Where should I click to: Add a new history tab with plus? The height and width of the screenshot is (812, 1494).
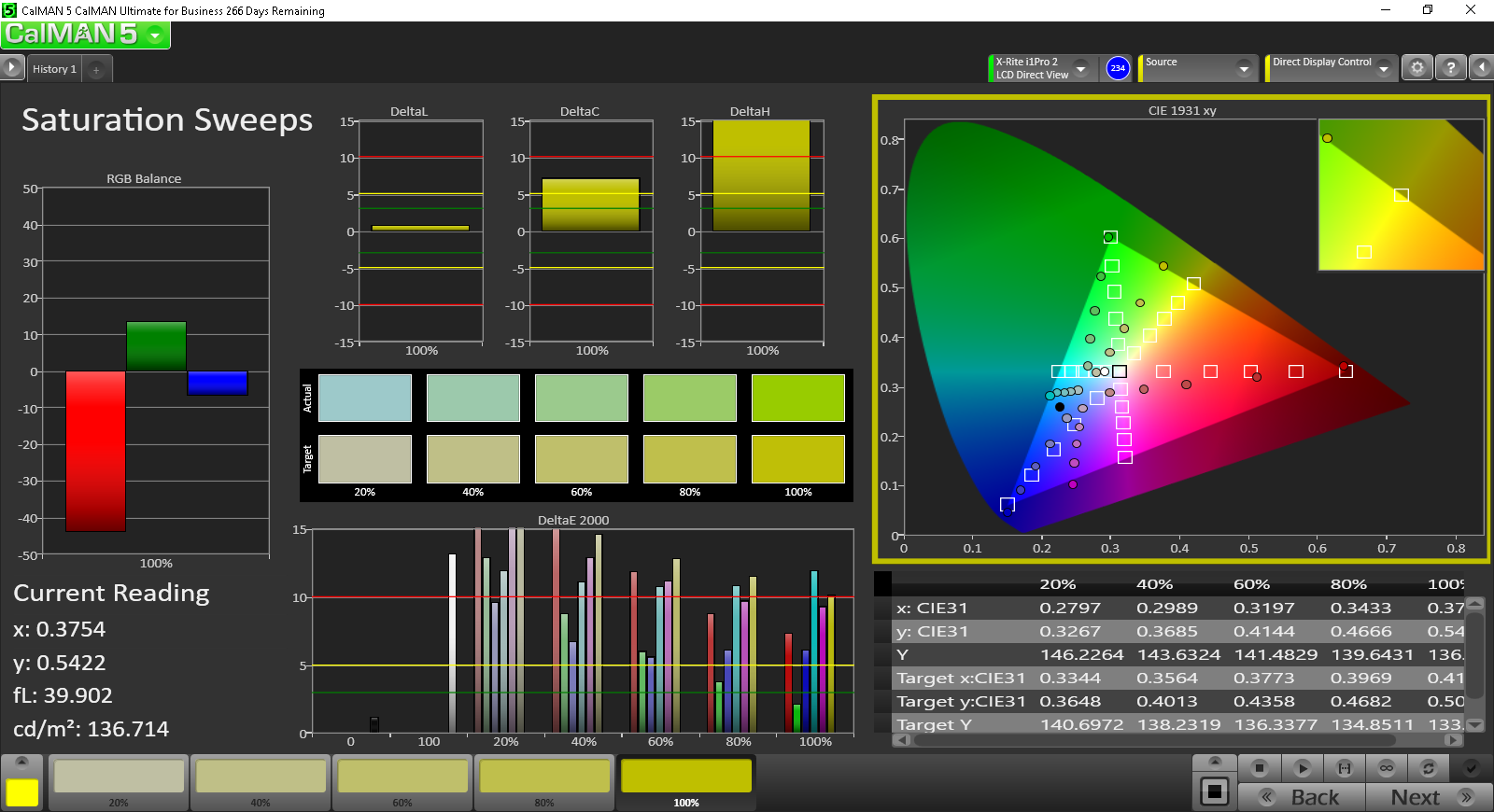[96, 70]
